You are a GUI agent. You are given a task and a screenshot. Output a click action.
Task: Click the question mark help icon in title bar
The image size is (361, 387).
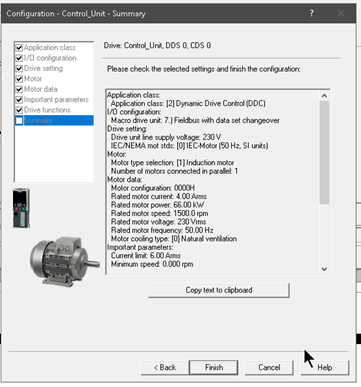[x=311, y=13]
